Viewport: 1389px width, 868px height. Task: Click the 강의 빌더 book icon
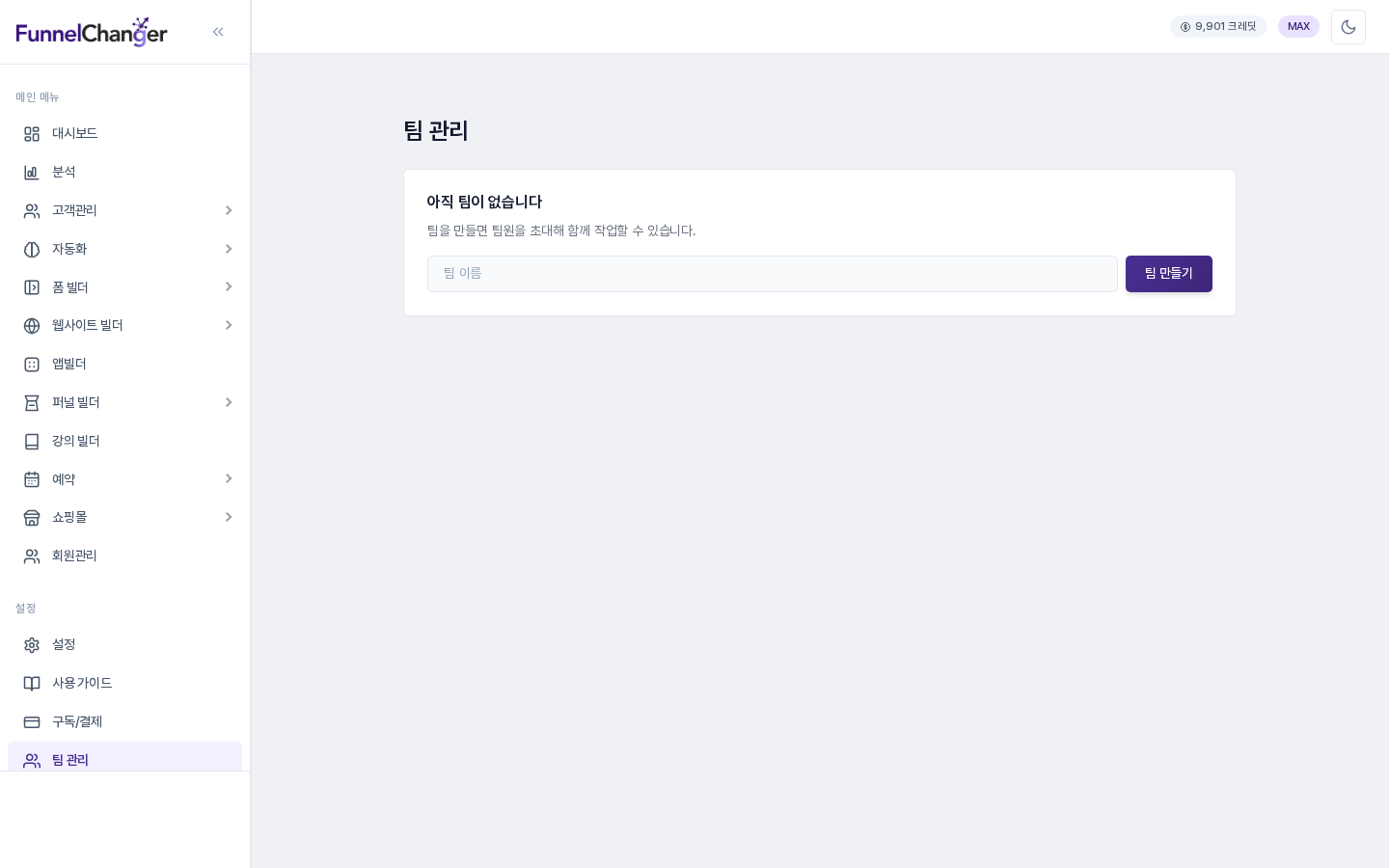click(32, 442)
